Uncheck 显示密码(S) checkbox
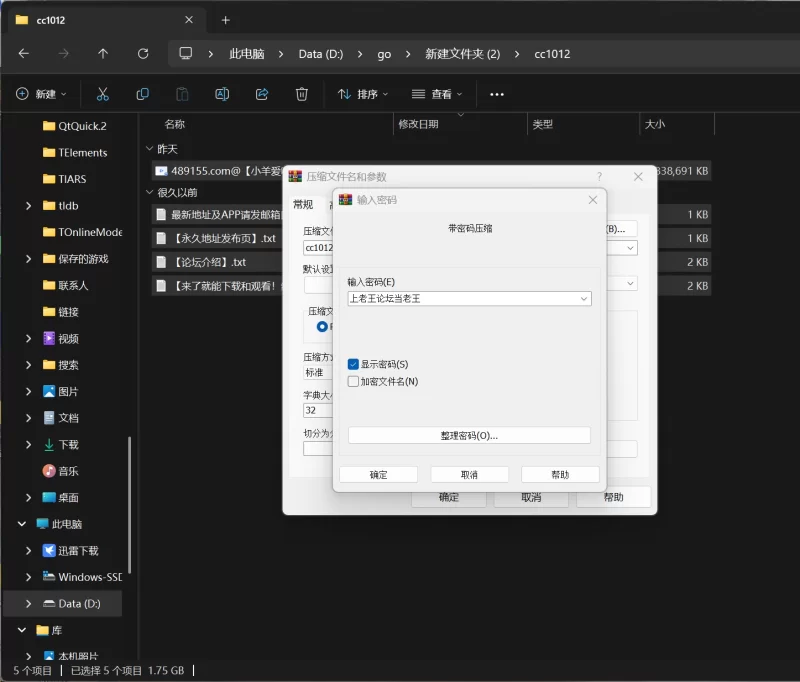This screenshot has width=800, height=682. point(353,364)
